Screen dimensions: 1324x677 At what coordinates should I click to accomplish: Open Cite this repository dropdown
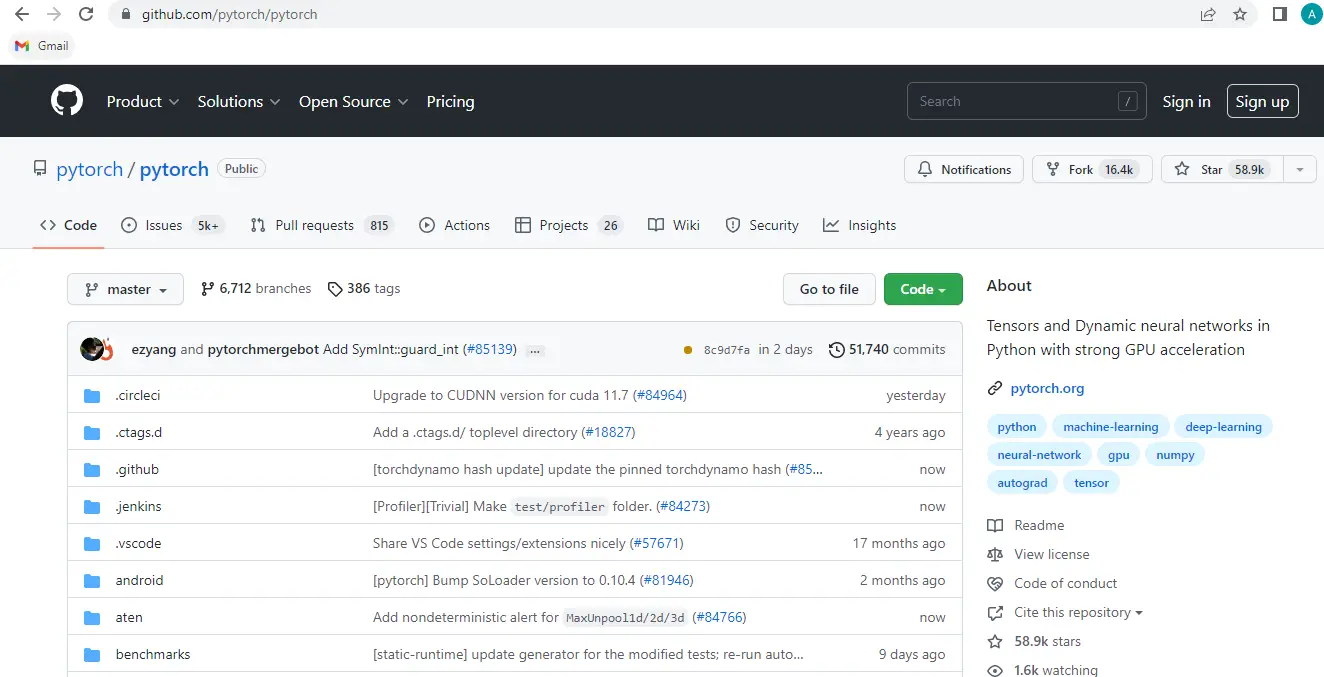pos(1078,612)
